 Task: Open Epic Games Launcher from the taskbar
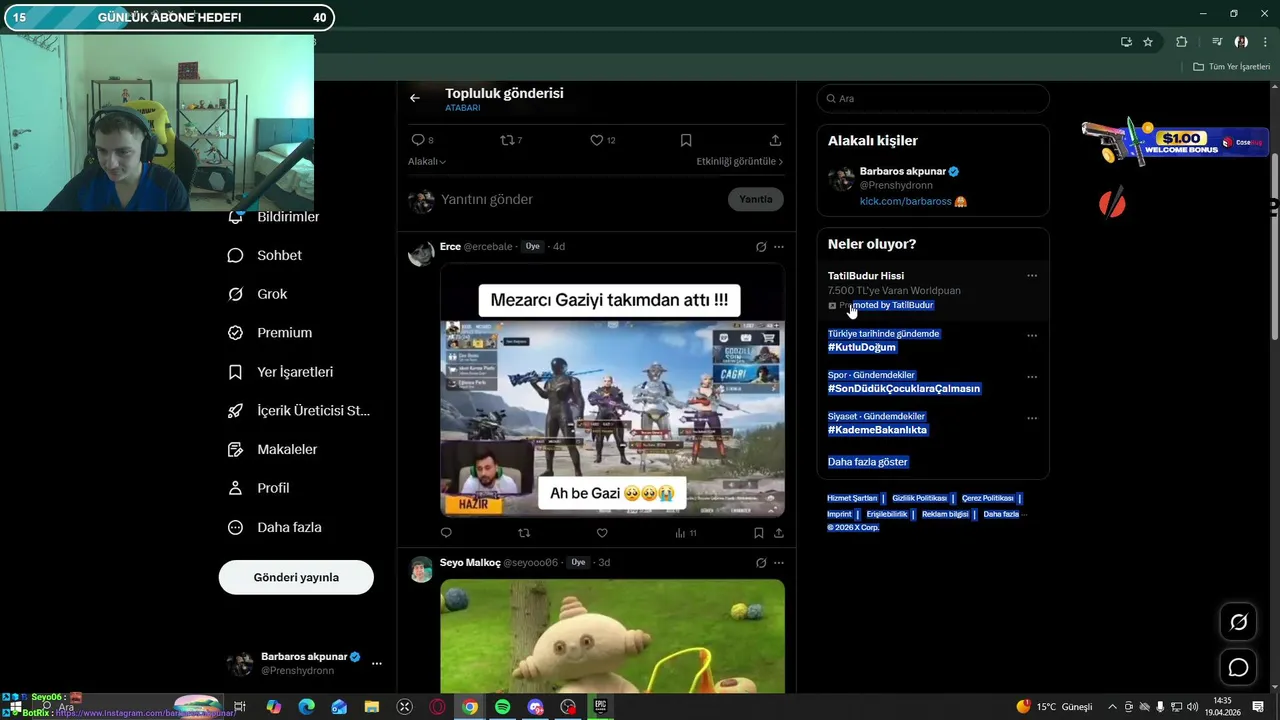coord(601,707)
